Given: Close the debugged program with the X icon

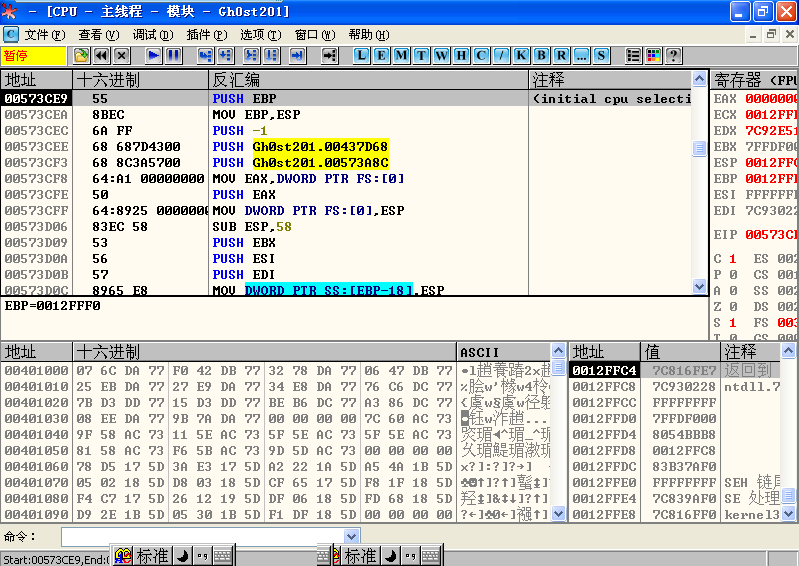Looking at the screenshot, I should pyautogui.click(x=121, y=56).
